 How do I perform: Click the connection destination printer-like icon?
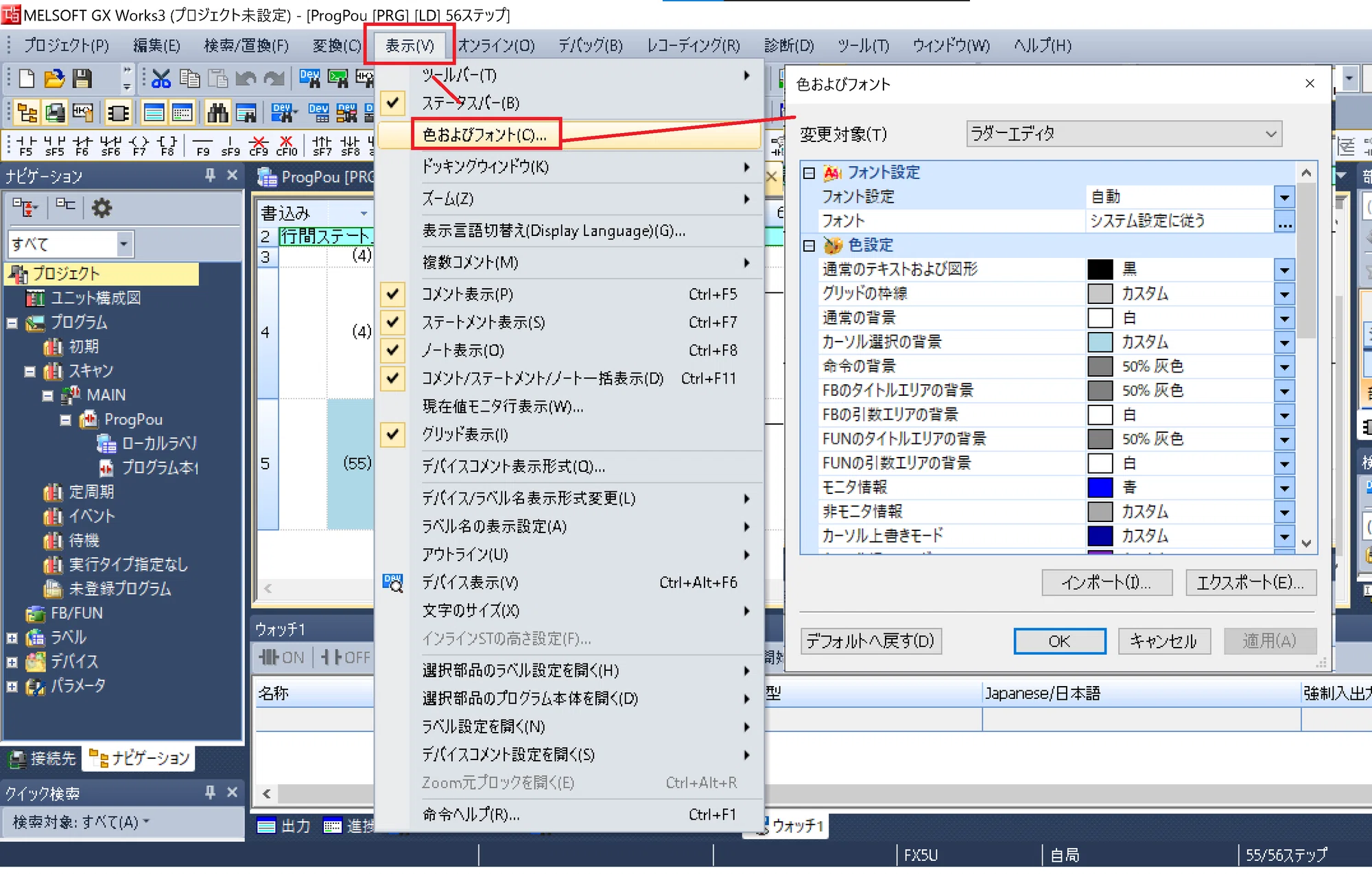point(55,113)
